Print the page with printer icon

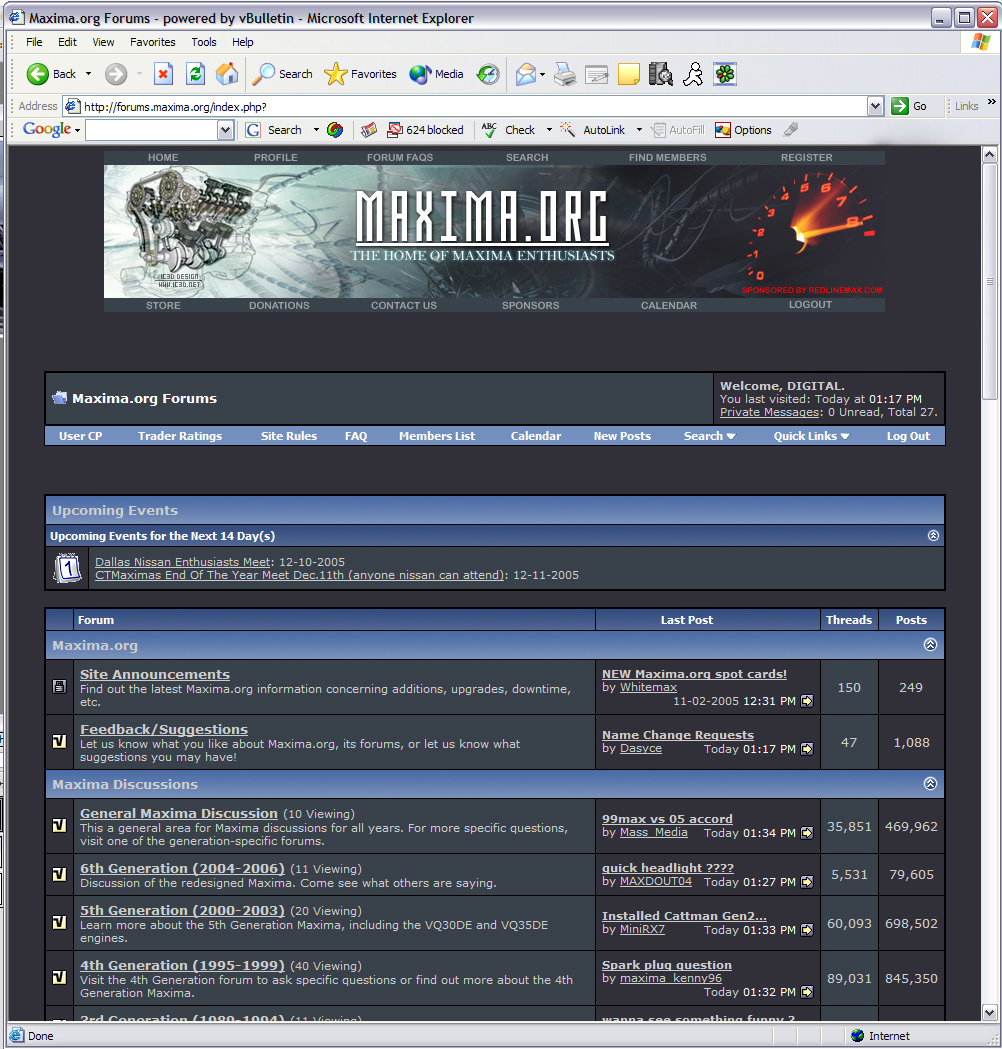point(565,74)
